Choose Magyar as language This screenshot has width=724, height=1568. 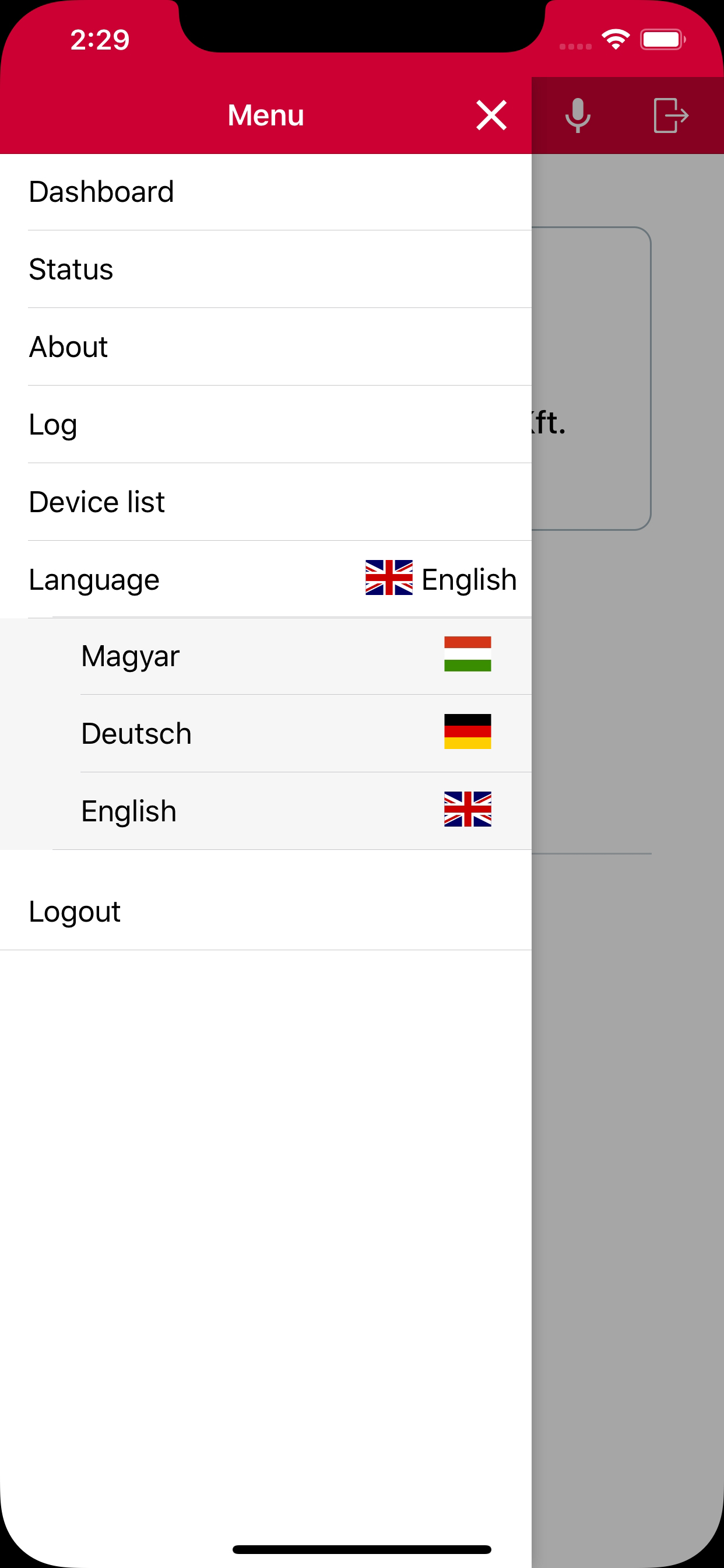[266, 656]
